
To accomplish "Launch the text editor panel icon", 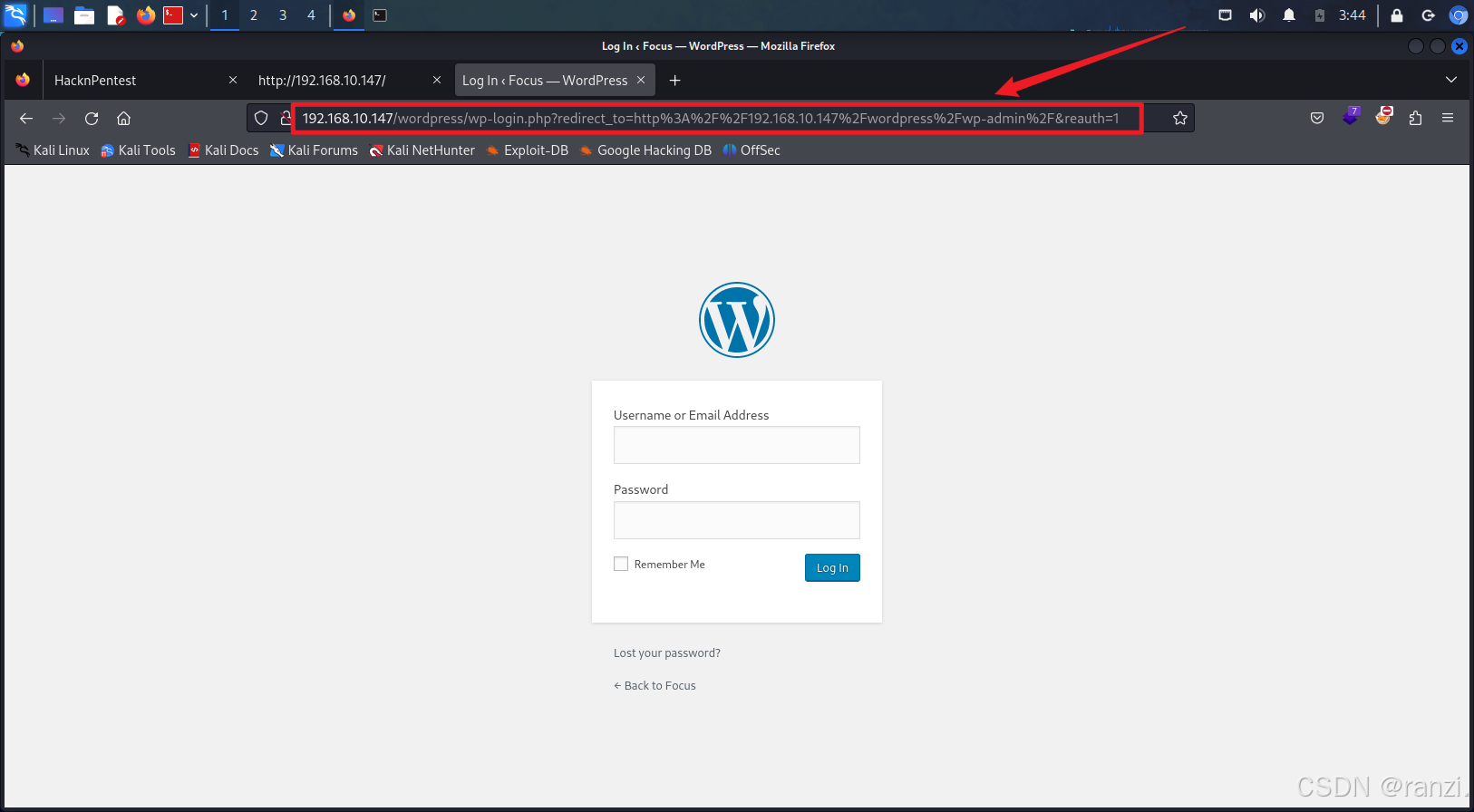I will (x=115, y=15).
